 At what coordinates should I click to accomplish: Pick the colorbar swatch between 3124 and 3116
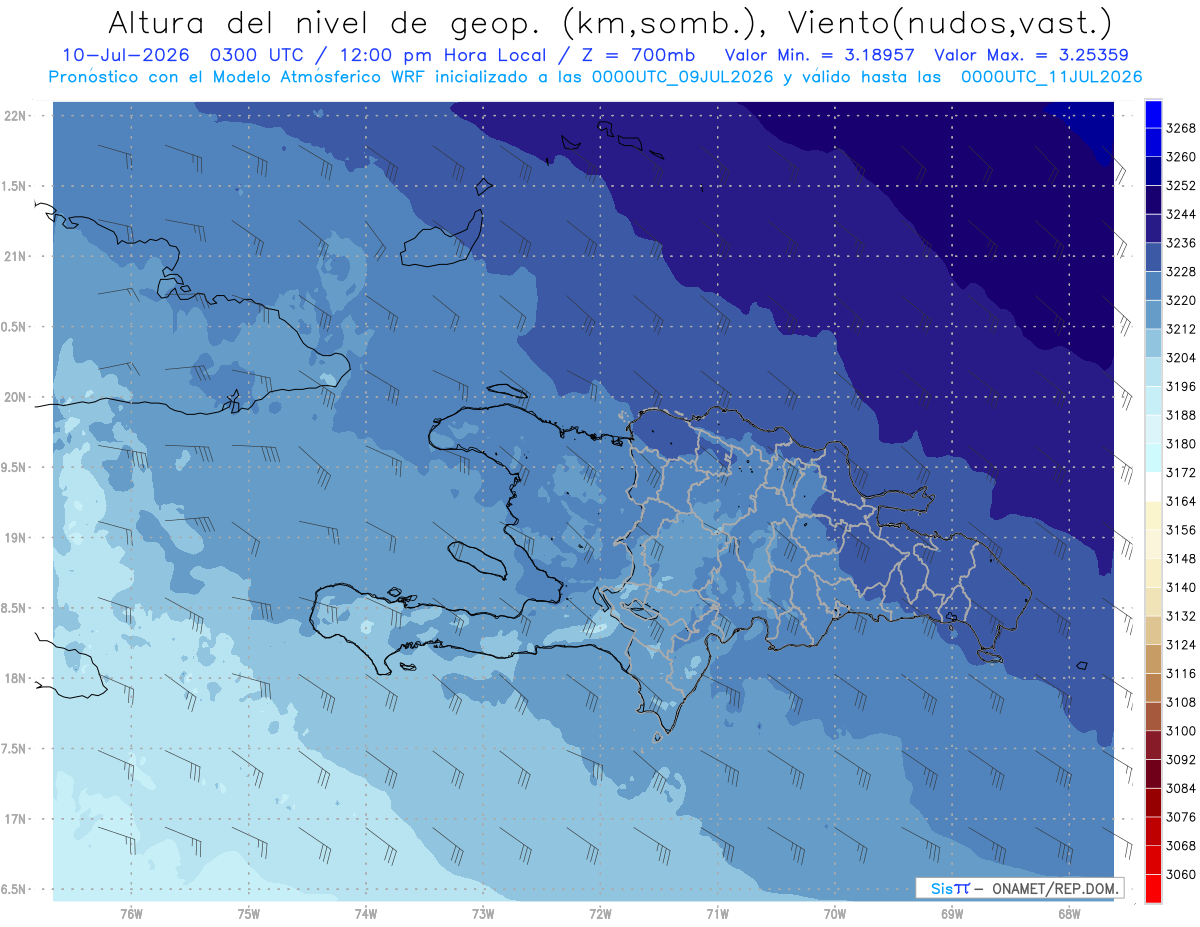[1153, 659]
